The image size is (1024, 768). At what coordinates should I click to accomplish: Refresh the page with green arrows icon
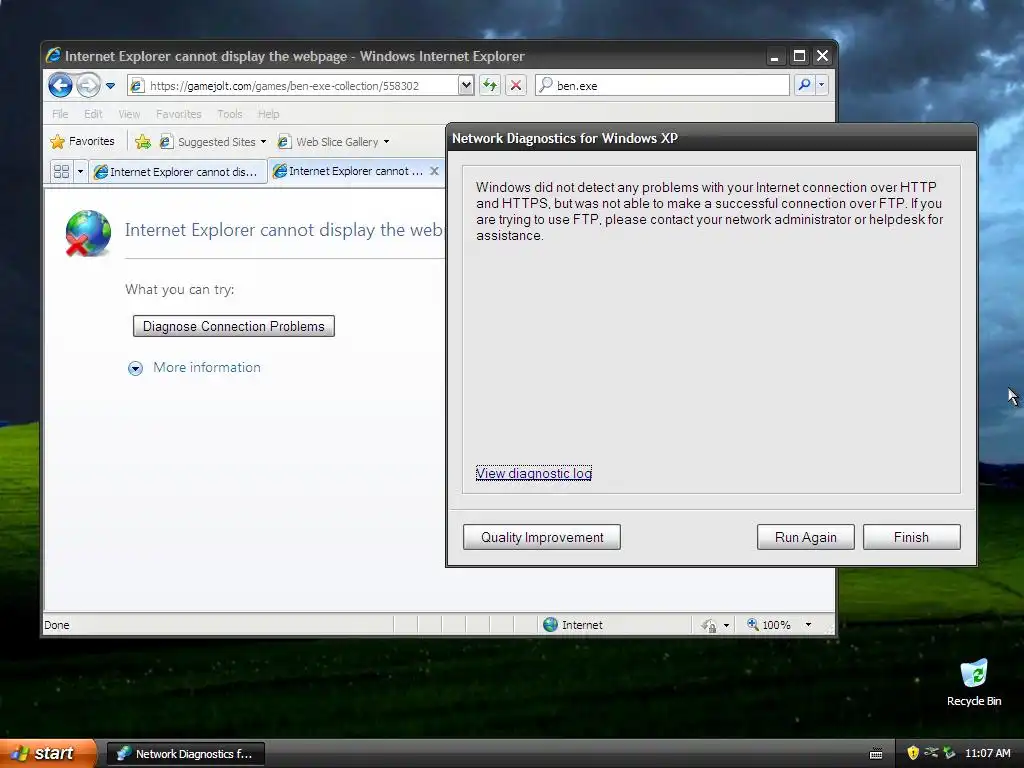click(490, 86)
